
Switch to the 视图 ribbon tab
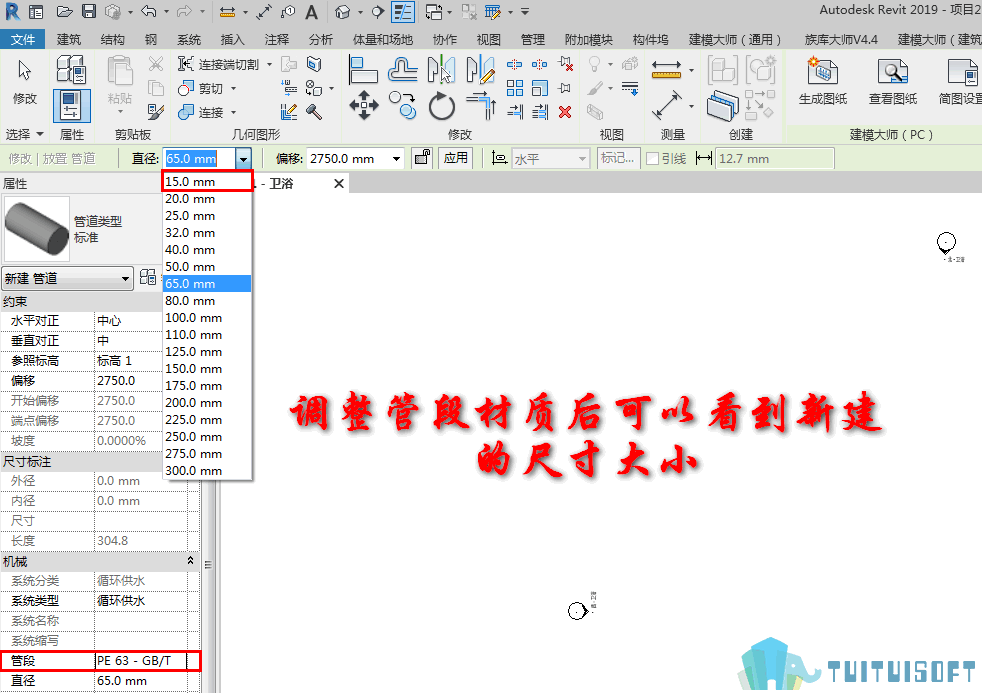488,39
